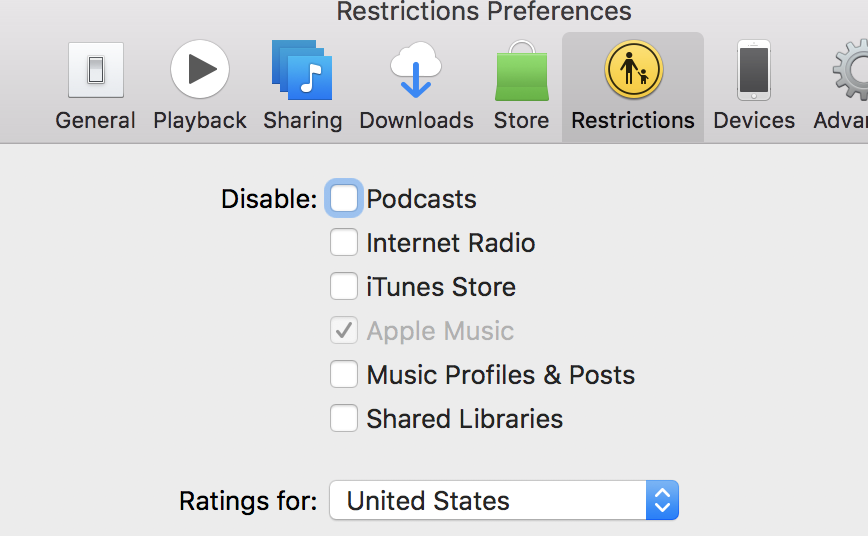The width and height of the screenshot is (868, 536).
Task: Tick the iTunes Store restriction checkbox
Action: click(x=344, y=287)
